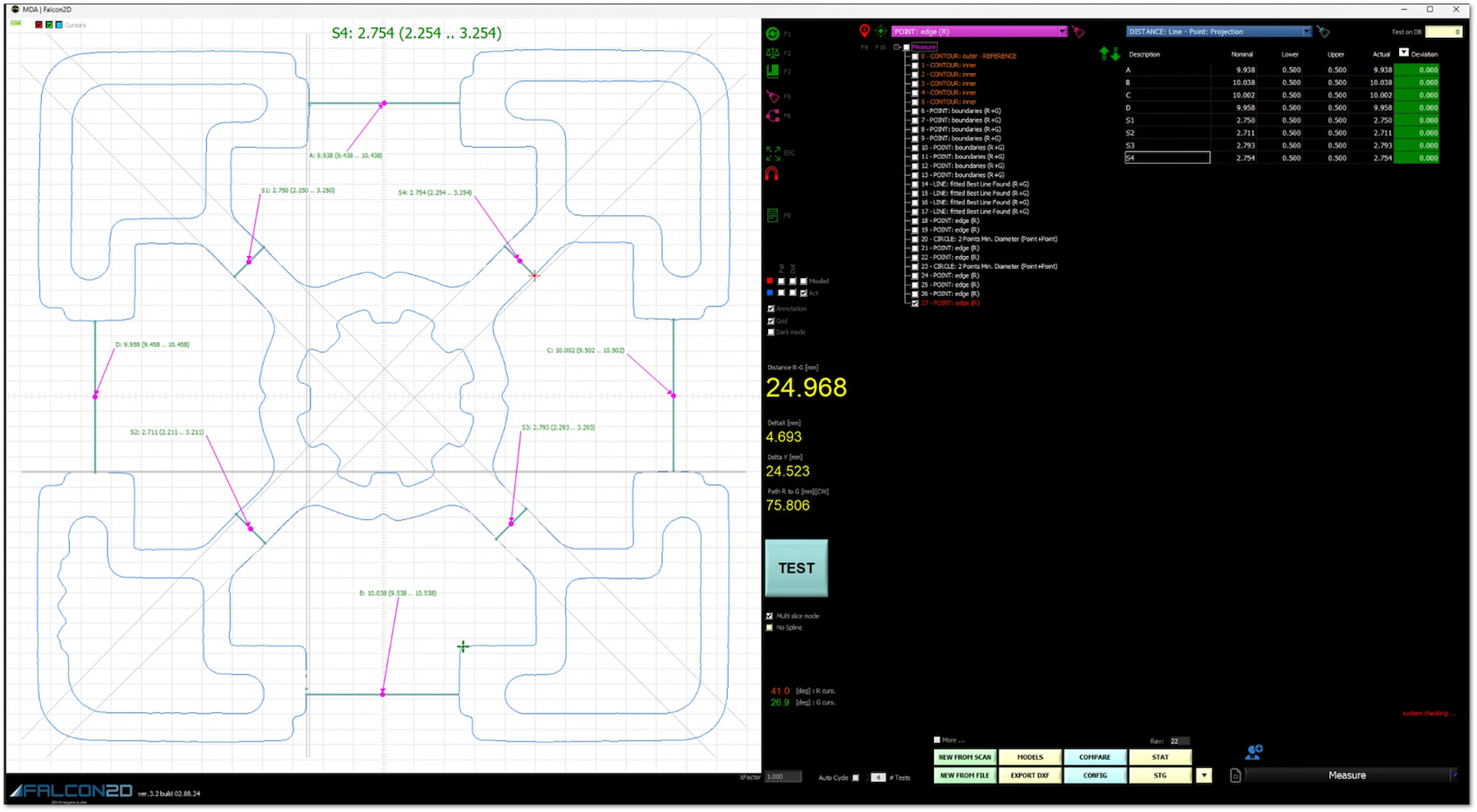
Task: Click the red magnet snap icon
Action: point(771,174)
